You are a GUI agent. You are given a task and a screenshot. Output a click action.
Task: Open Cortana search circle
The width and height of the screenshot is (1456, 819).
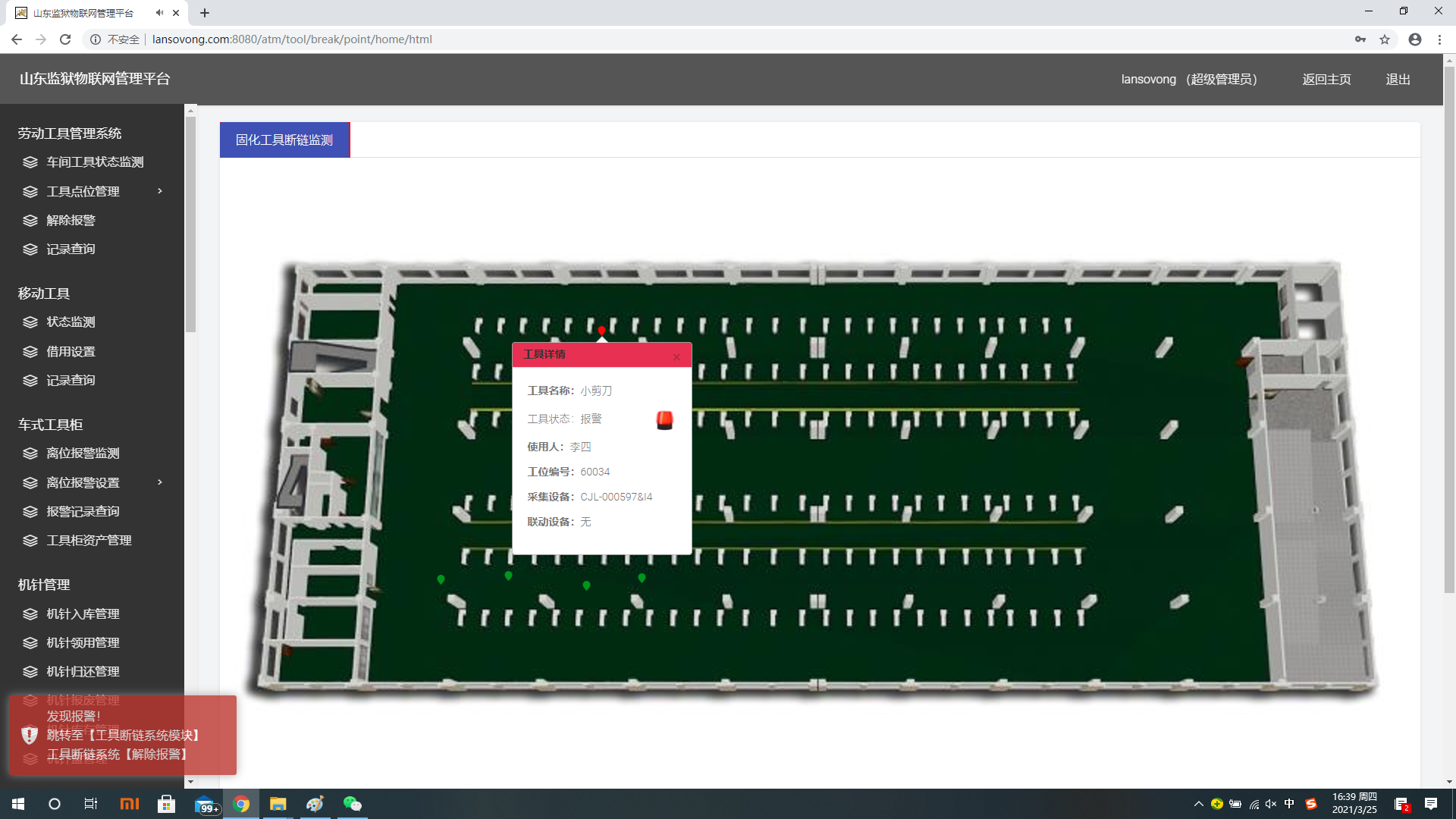click(x=55, y=804)
